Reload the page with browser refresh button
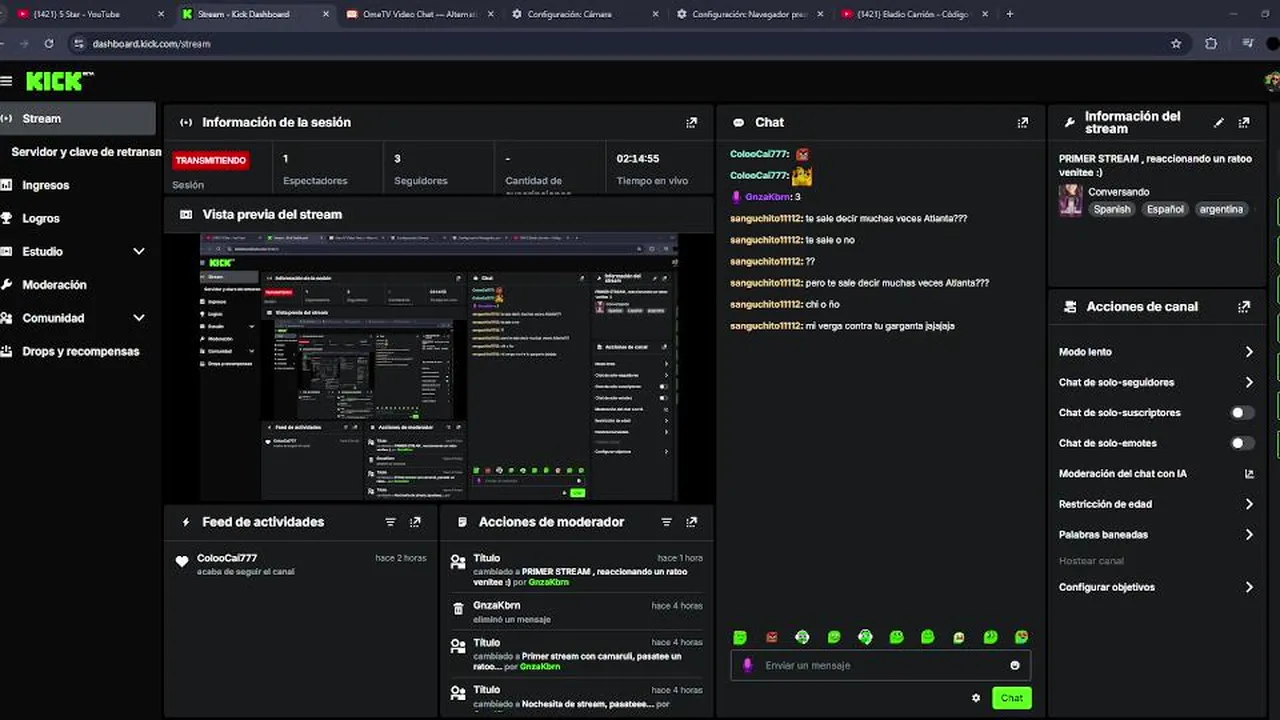Viewport: 1280px width, 720px height. click(x=49, y=44)
